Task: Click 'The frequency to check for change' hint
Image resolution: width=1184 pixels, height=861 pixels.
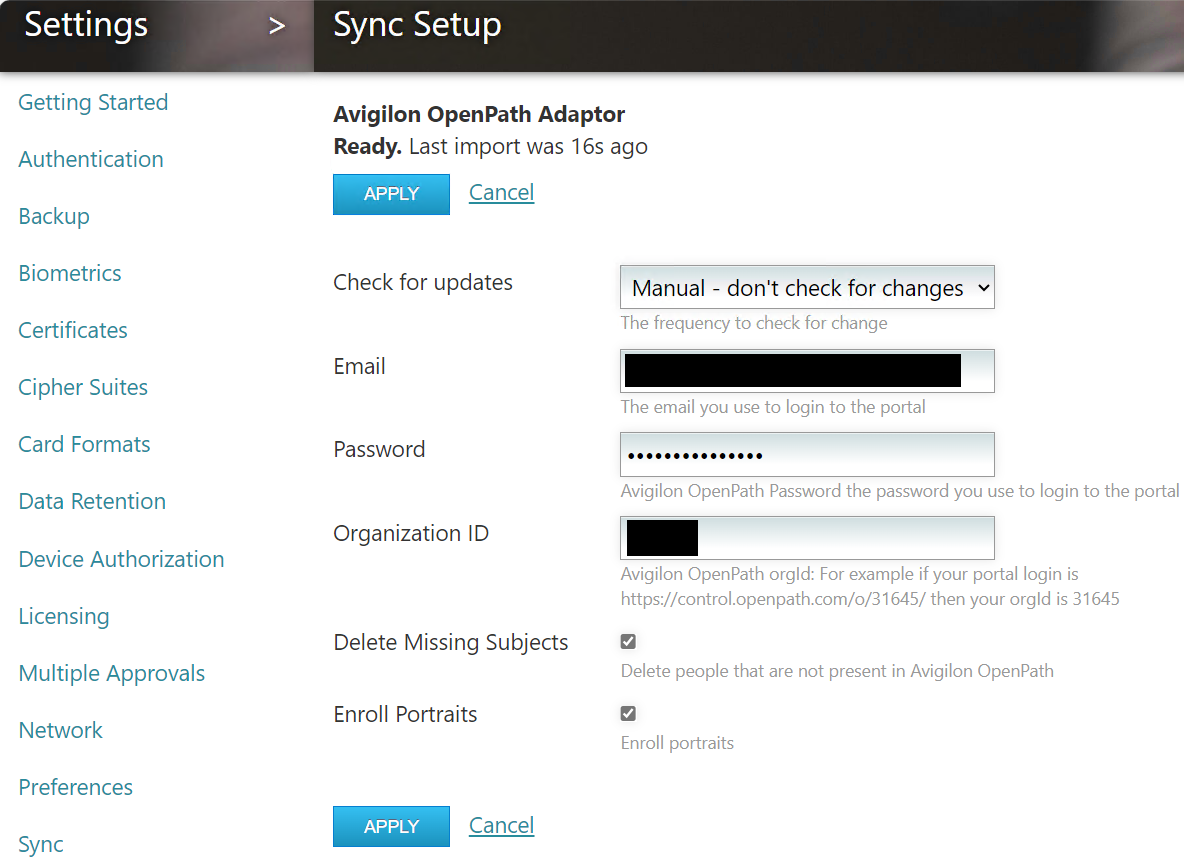Action: tap(754, 323)
